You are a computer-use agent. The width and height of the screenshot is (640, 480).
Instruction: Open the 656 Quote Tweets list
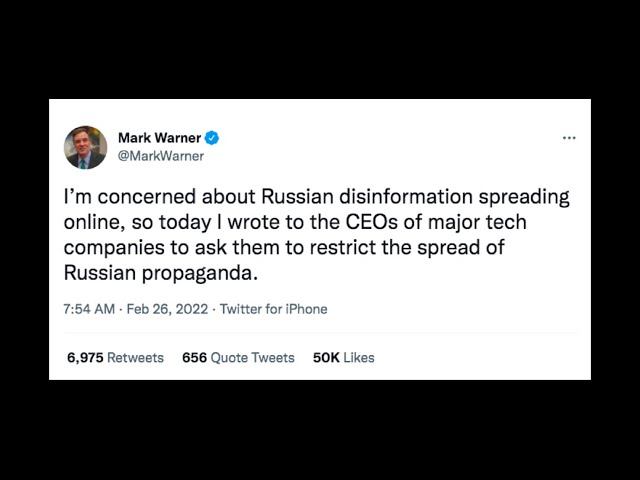pos(238,357)
